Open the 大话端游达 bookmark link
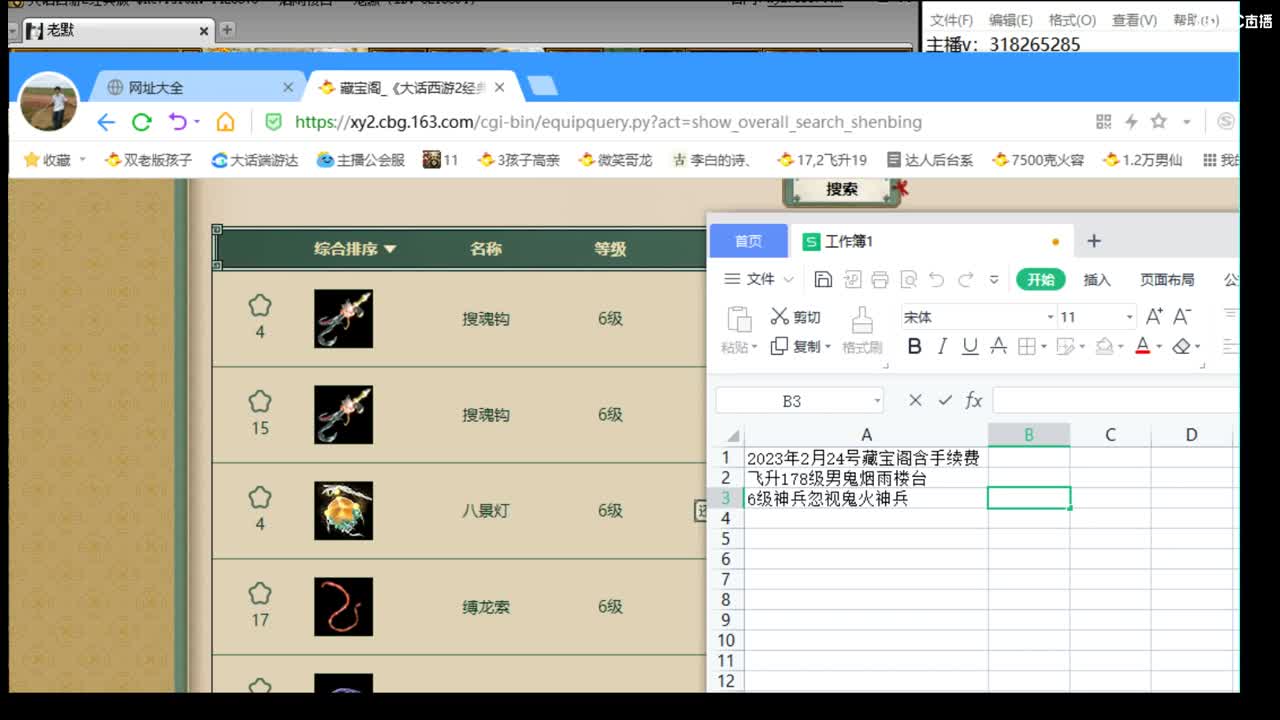 (x=255, y=160)
